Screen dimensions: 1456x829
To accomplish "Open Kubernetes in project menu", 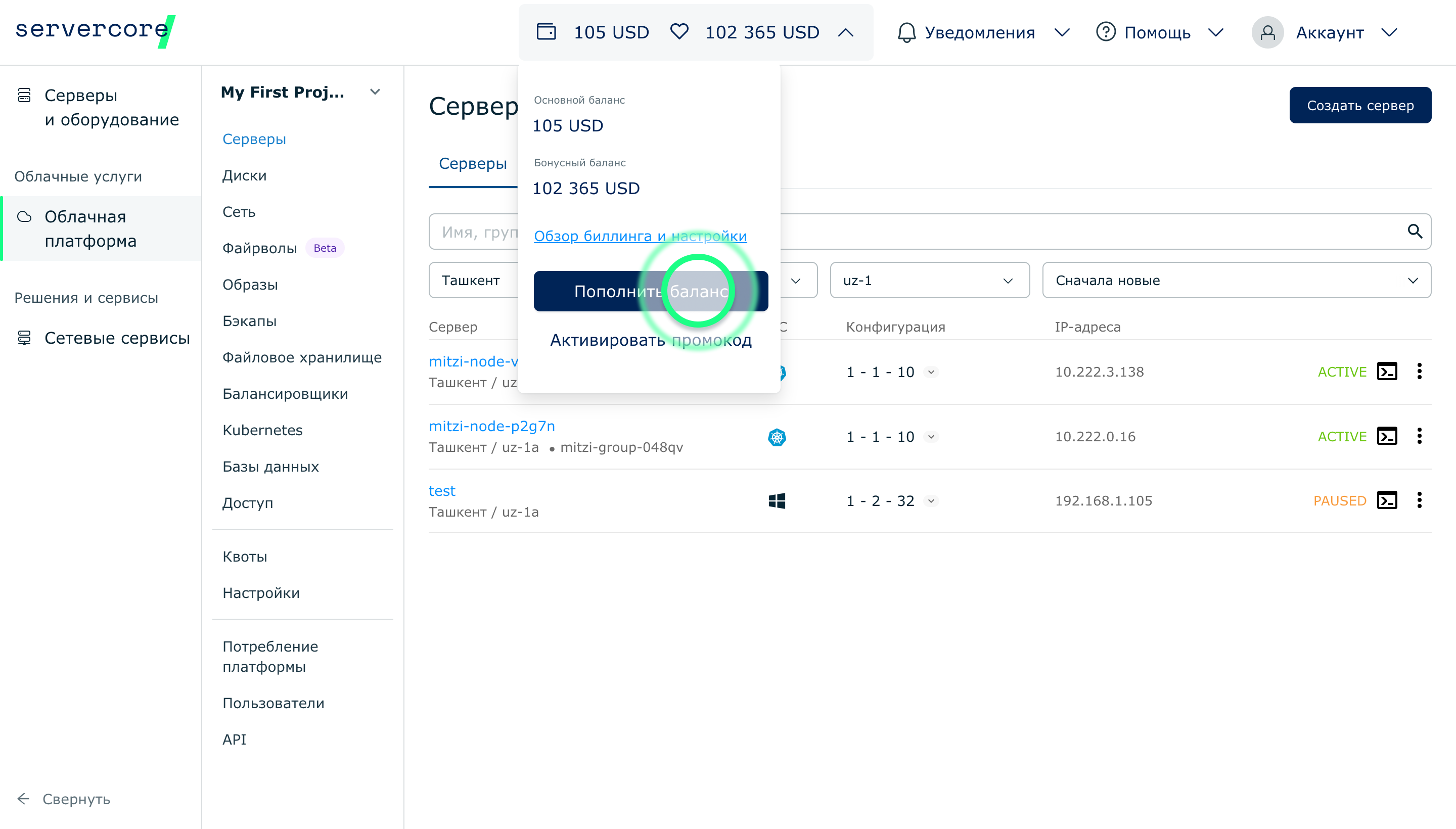I will (262, 430).
